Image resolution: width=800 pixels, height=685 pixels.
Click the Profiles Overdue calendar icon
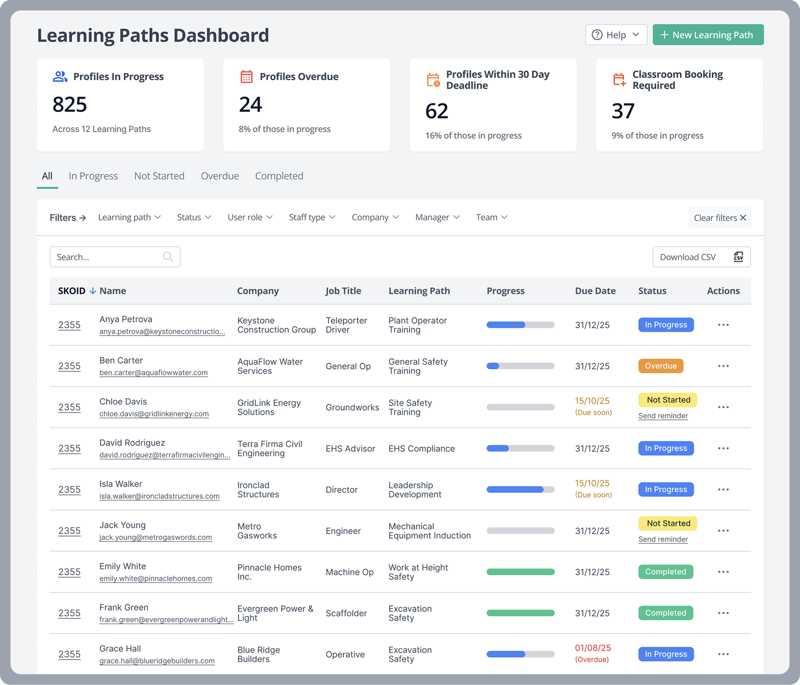[x=246, y=76]
